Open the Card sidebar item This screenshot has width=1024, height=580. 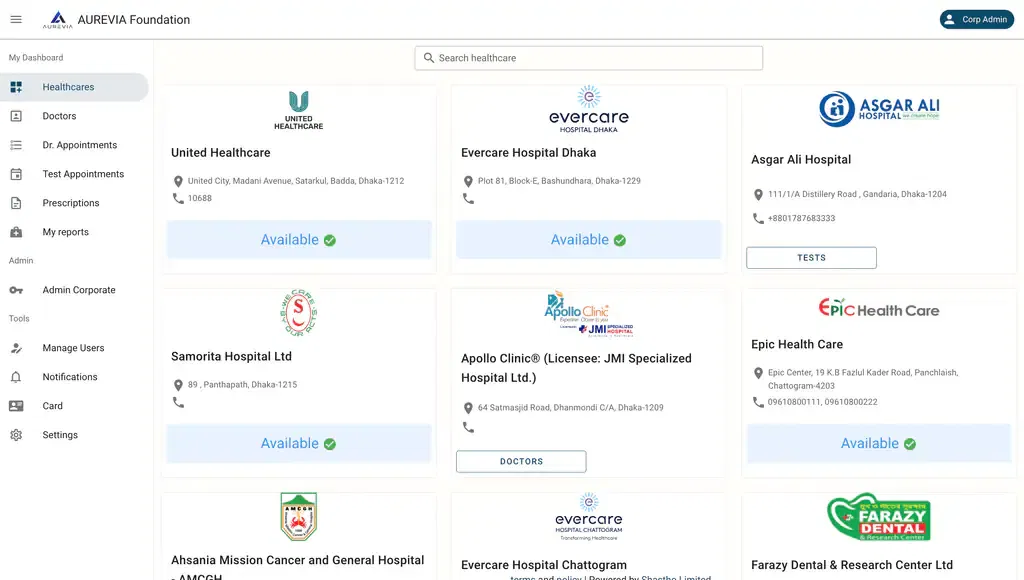[74, 406]
